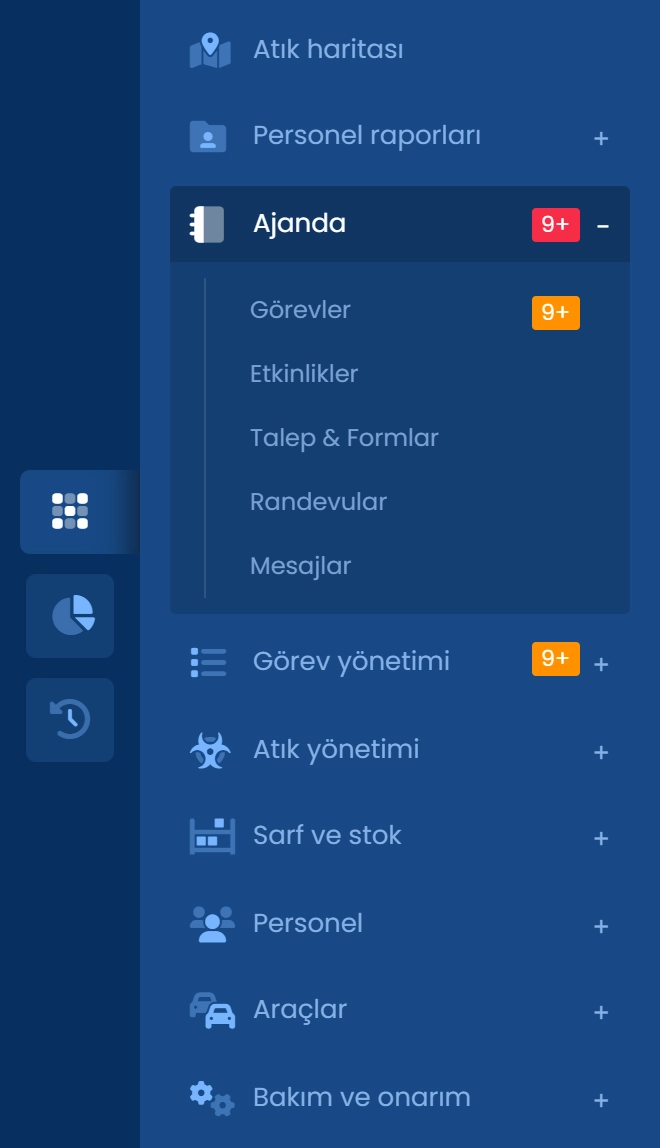This screenshot has height=1148, width=660.
Task: Select Talep & Formlar menu item
Action: pos(344,438)
